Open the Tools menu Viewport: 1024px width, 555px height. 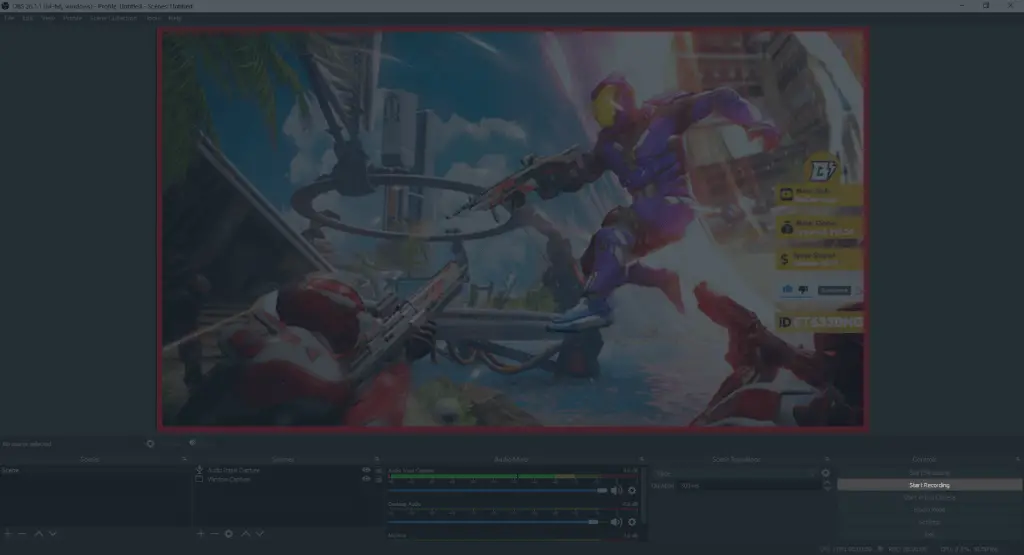[x=153, y=18]
